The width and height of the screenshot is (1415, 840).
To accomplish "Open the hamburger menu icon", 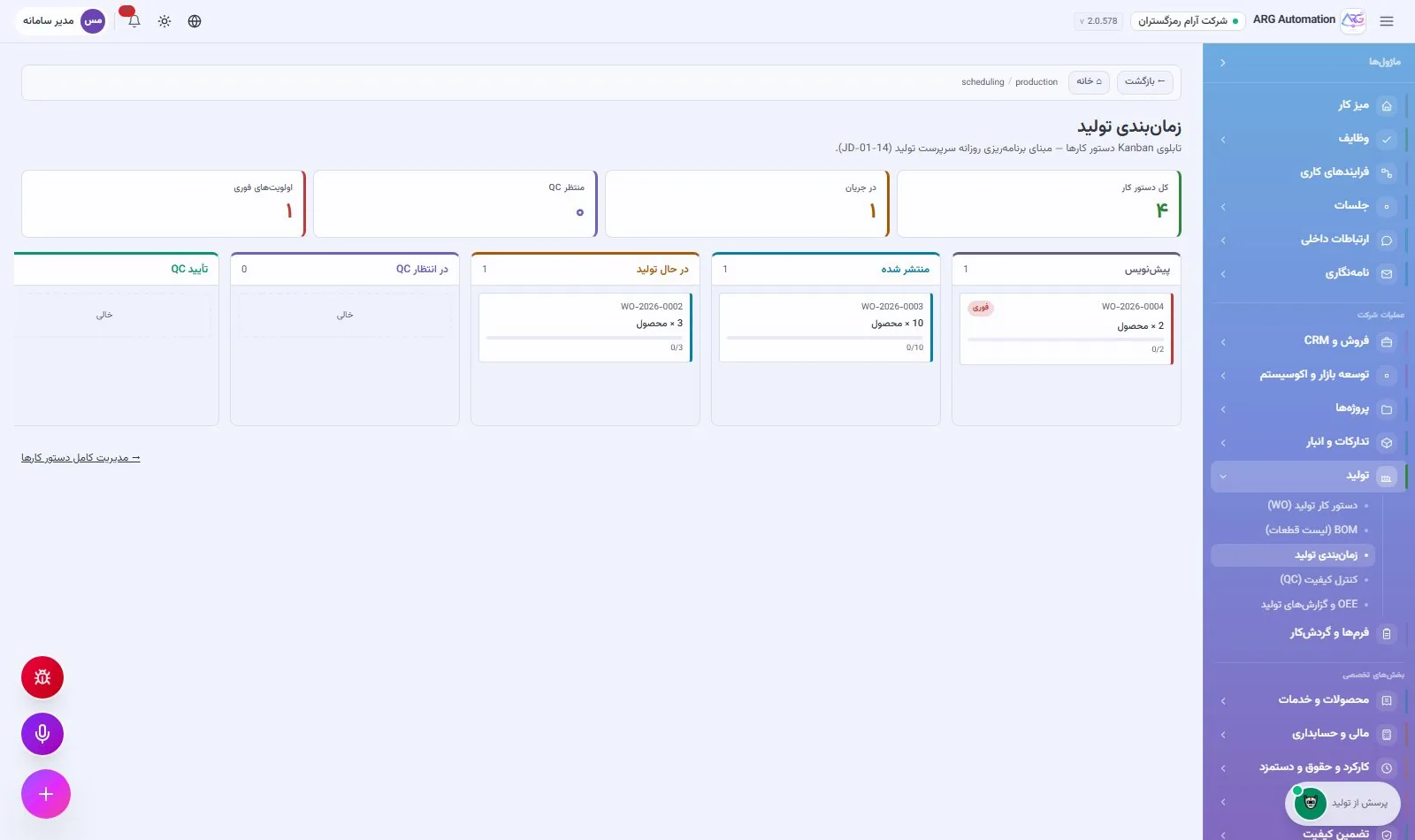I will tap(1387, 21).
